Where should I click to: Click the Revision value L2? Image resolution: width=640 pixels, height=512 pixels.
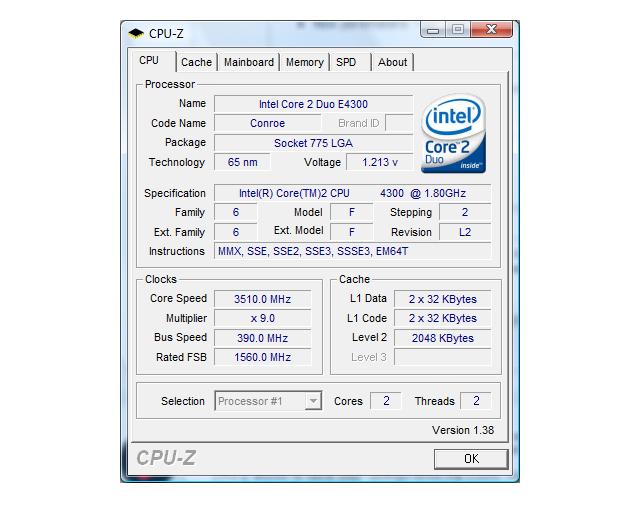point(465,232)
